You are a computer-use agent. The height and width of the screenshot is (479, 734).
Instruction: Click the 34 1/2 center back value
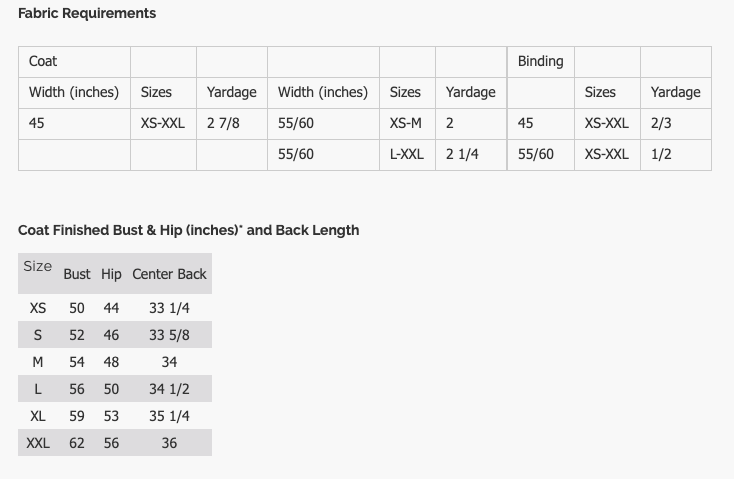169,389
